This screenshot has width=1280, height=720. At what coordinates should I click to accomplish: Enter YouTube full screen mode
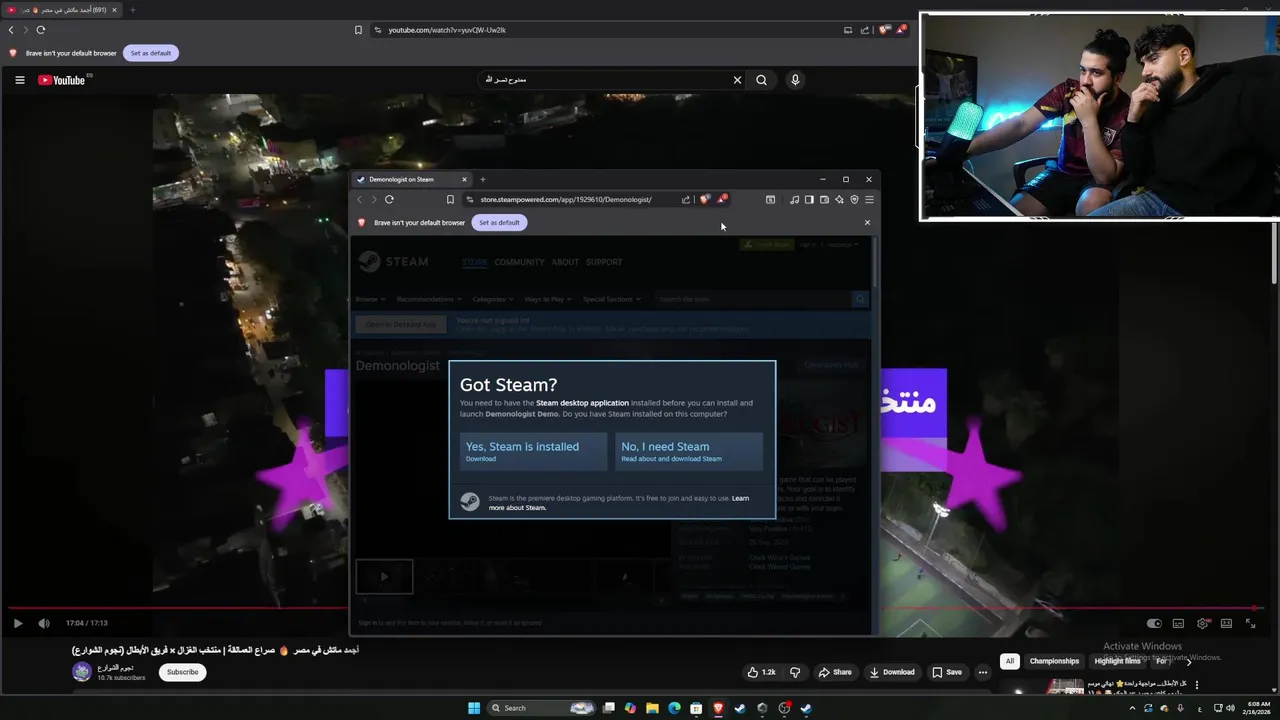click(1250, 623)
